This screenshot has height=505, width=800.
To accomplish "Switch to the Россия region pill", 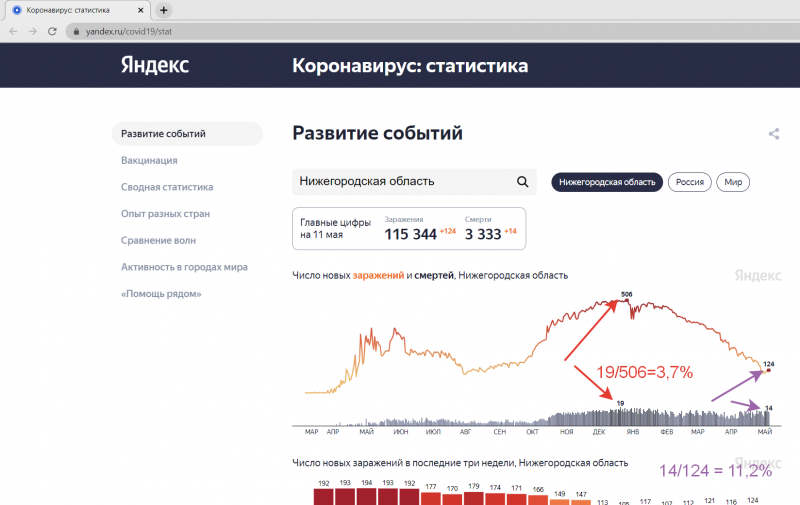I will coord(690,182).
